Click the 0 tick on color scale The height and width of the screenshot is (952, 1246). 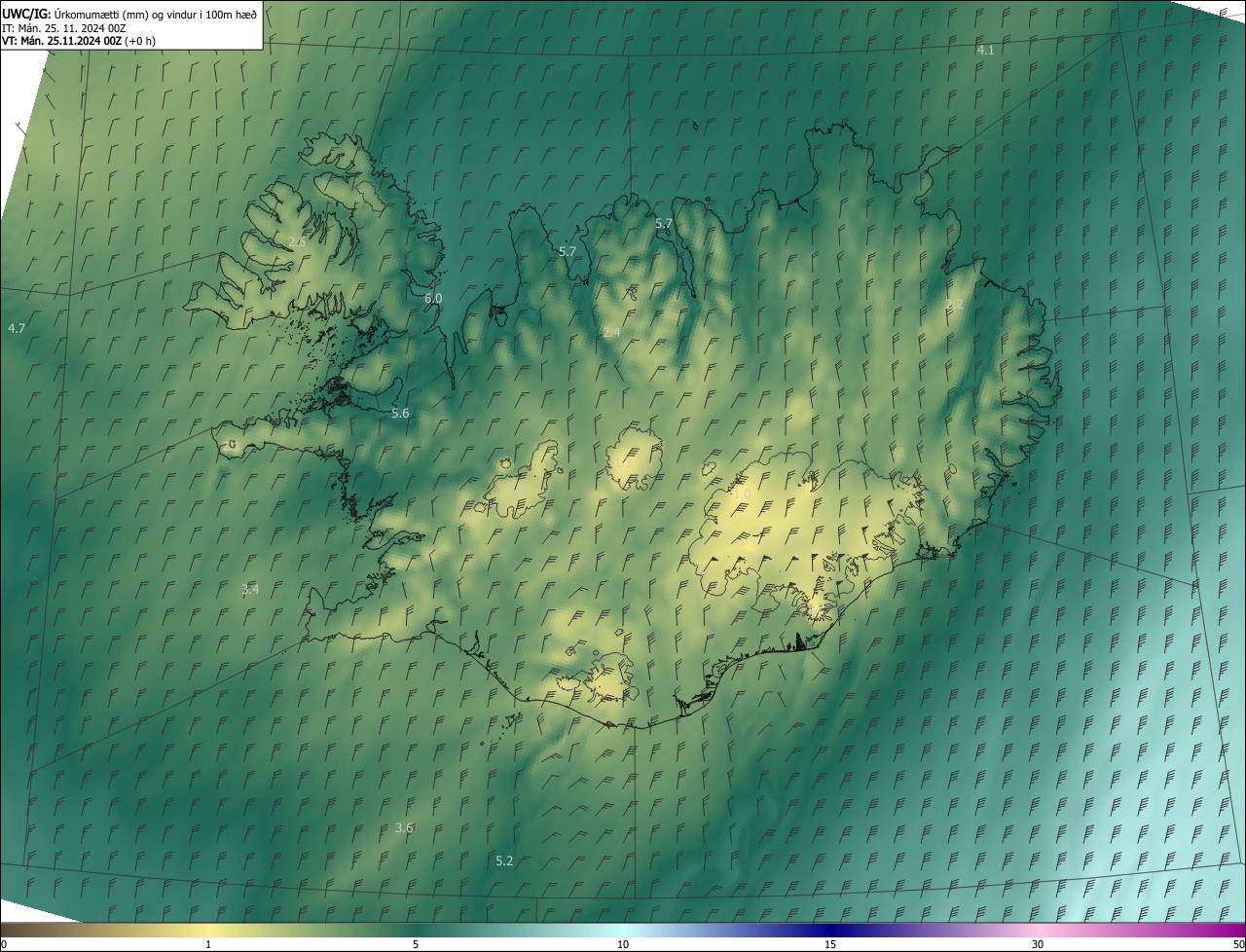pos(4,944)
